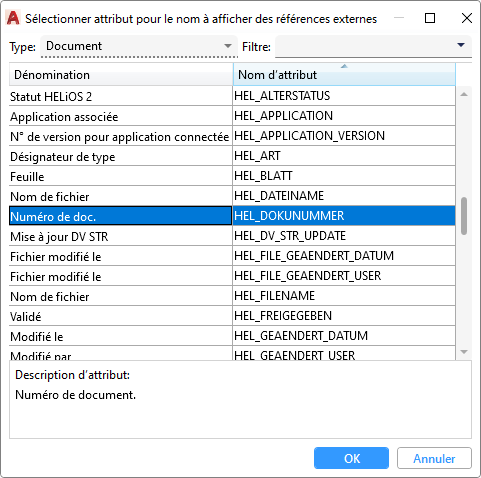The width and height of the screenshot is (481, 478).
Task: Select the Validé HEL_FREIGEGEBEN row
Action: click(x=232, y=316)
